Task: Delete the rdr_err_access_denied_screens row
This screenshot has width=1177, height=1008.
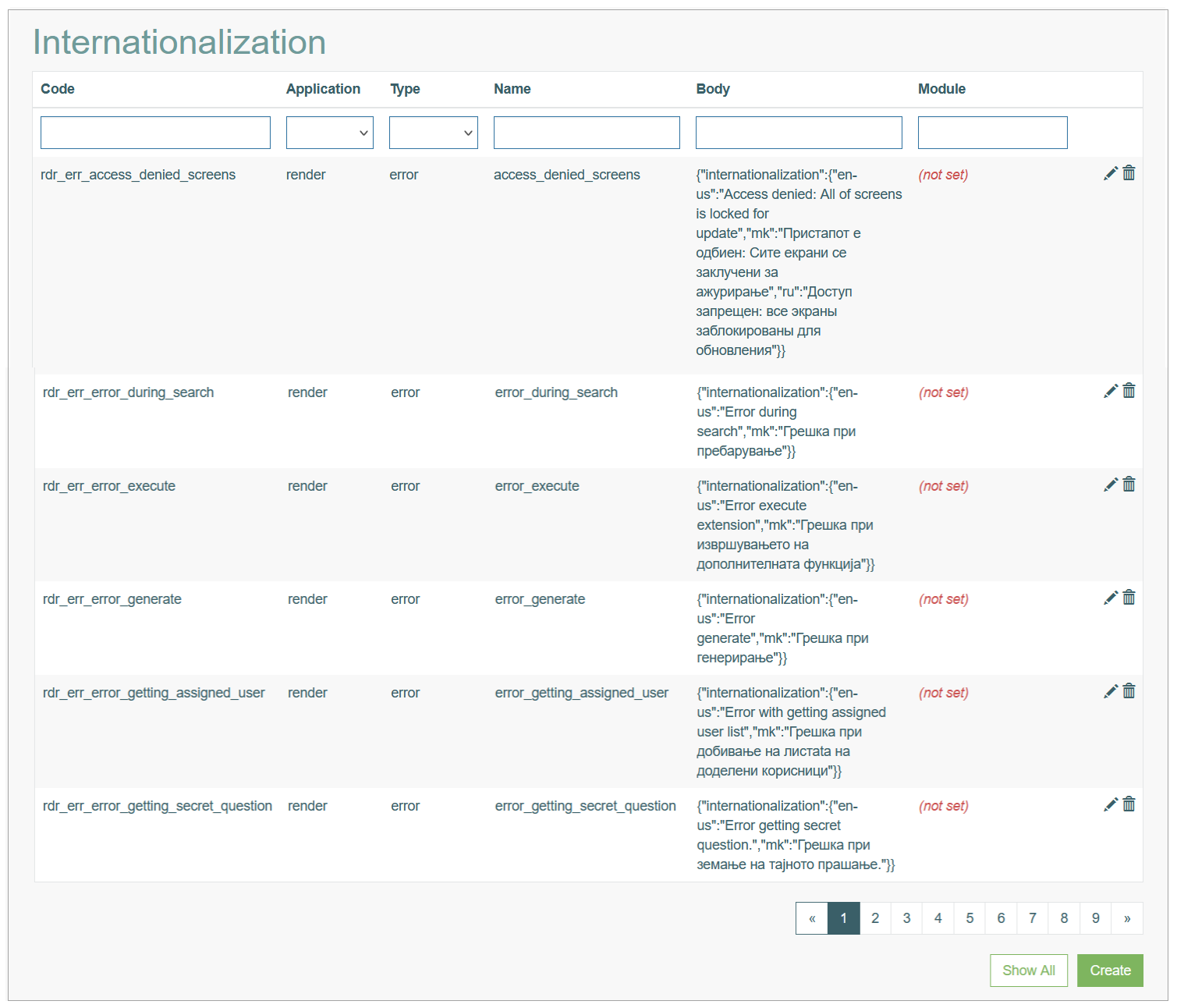Action: 1129,173
